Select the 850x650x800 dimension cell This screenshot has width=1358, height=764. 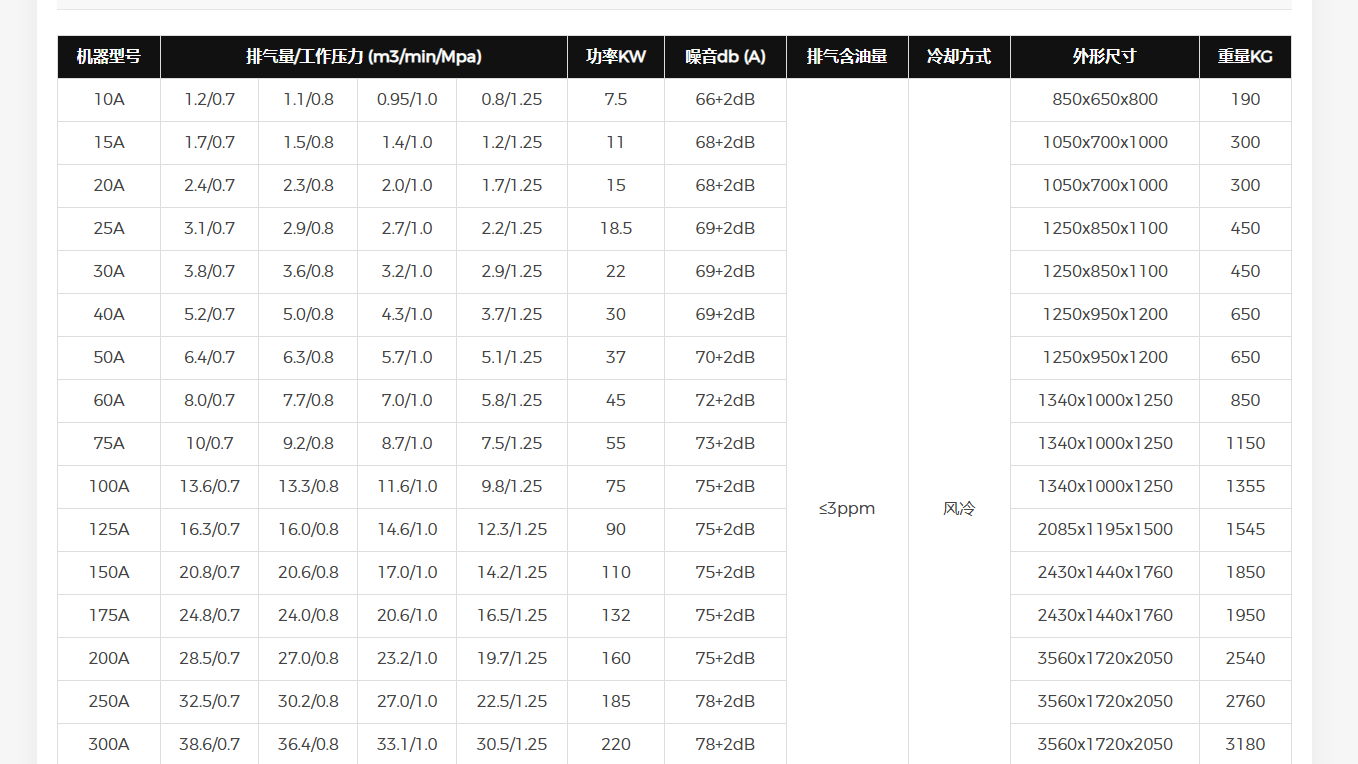(1105, 100)
